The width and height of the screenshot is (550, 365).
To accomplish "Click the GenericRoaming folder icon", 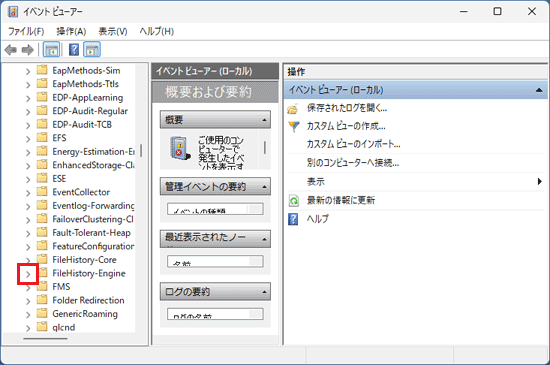I will [x=42, y=313].
